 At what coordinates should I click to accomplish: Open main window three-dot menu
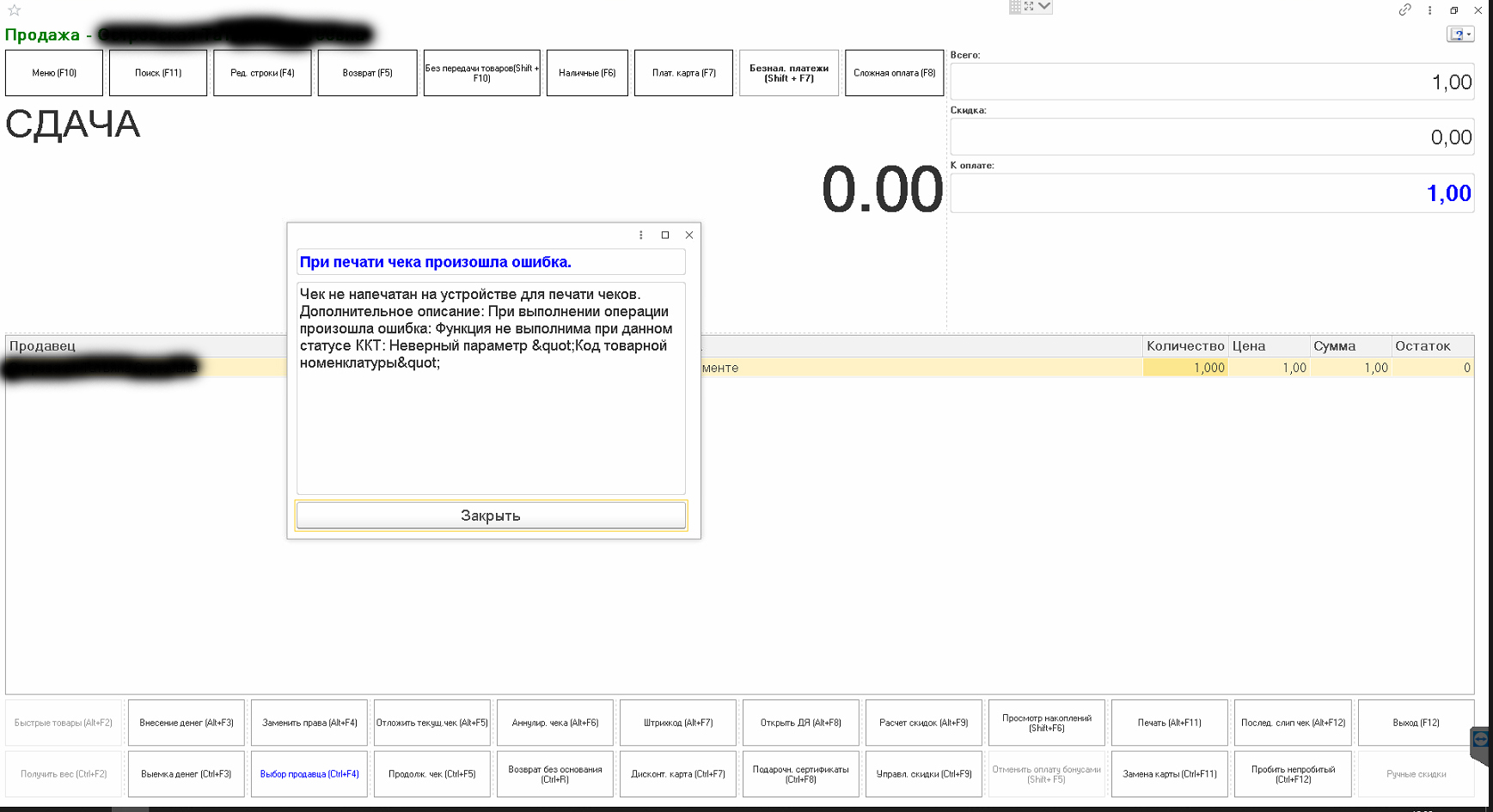pos(1429,10)
